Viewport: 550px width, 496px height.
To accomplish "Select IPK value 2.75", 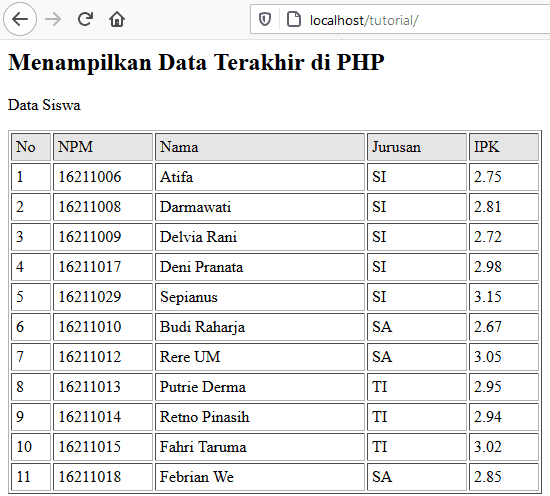I will 504,177.
